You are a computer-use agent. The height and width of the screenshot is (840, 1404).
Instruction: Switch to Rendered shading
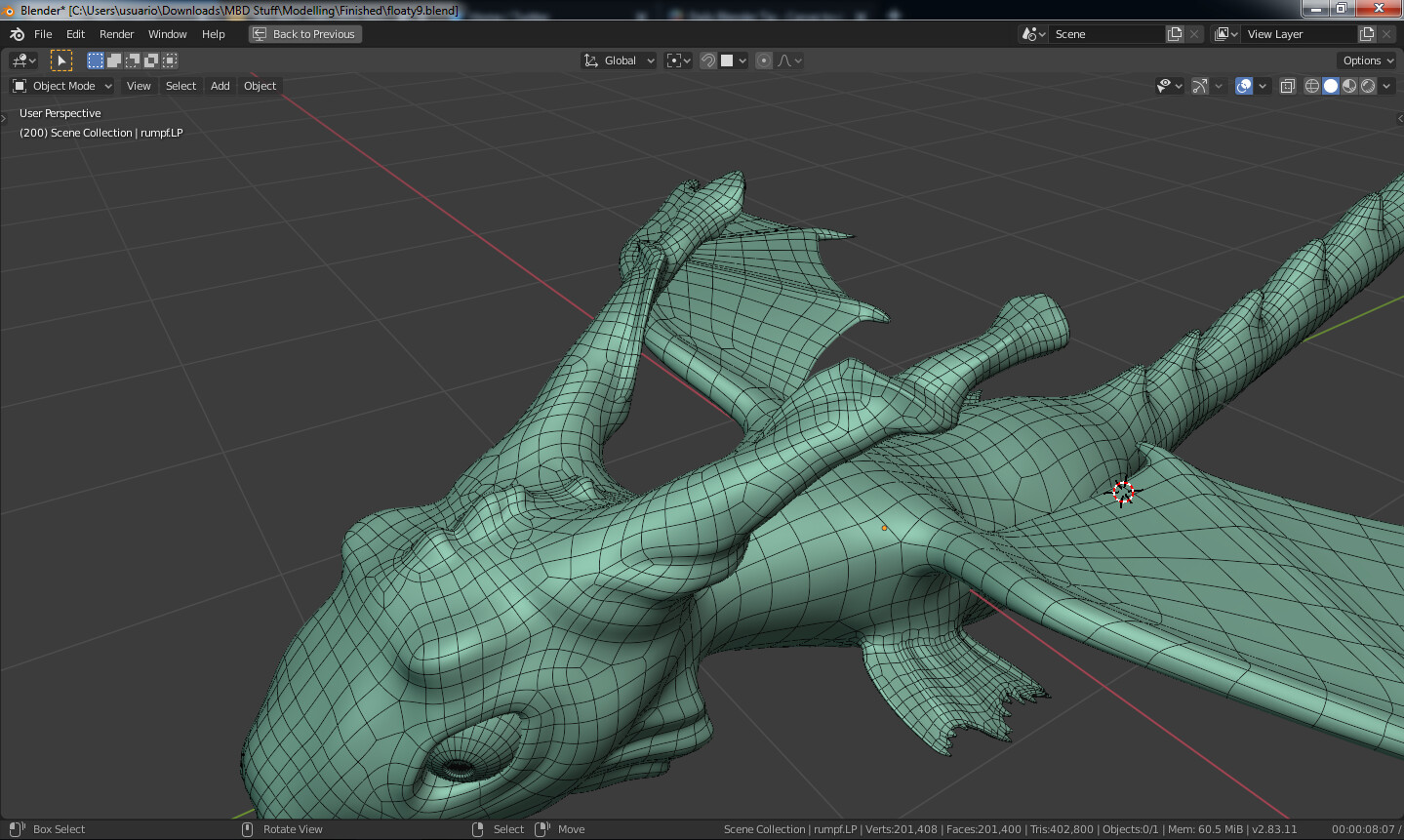(x=1368, y=86)
